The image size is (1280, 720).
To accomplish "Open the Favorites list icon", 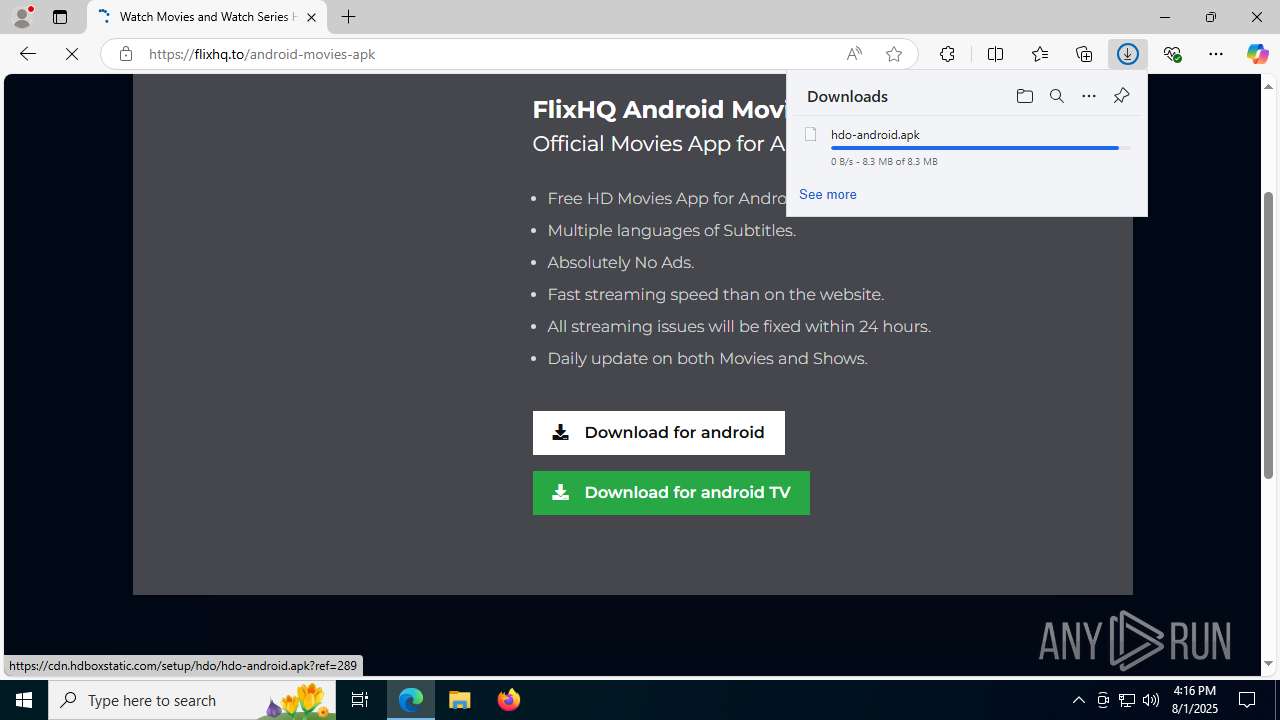I will tap(1039, 54).
